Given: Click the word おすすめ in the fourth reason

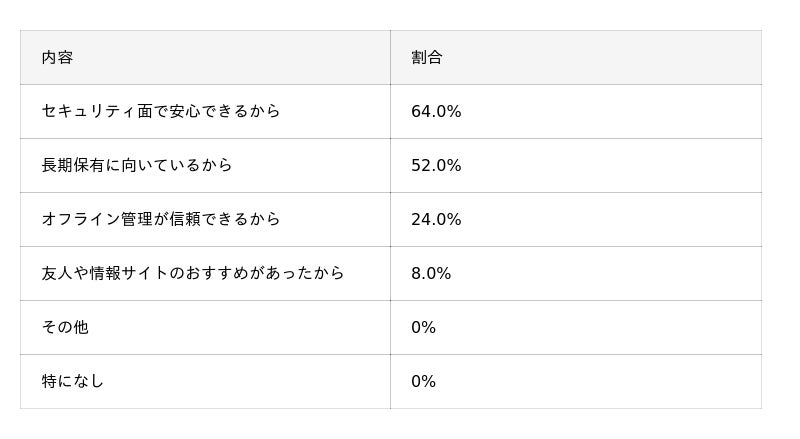Looking at the screenshot, I should pos(235,274).
